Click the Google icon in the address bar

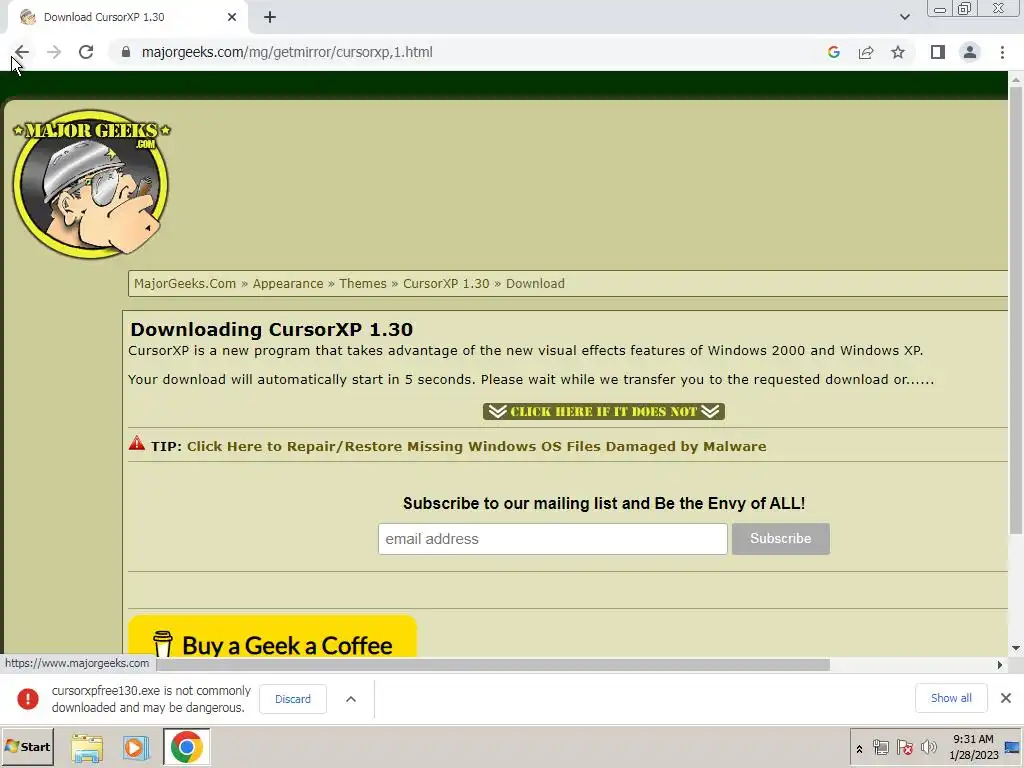coord(833,52)
